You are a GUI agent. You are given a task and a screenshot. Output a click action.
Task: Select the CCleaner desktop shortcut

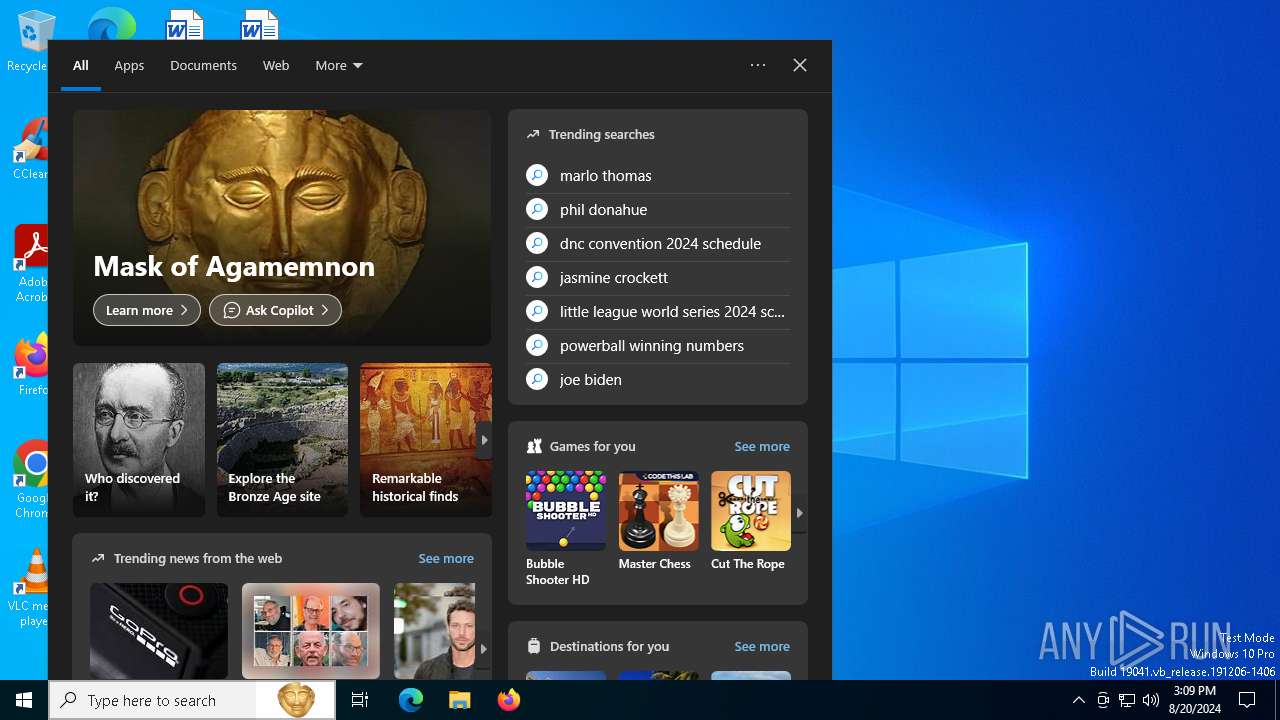pyautogui.click(x=30, y=148)
